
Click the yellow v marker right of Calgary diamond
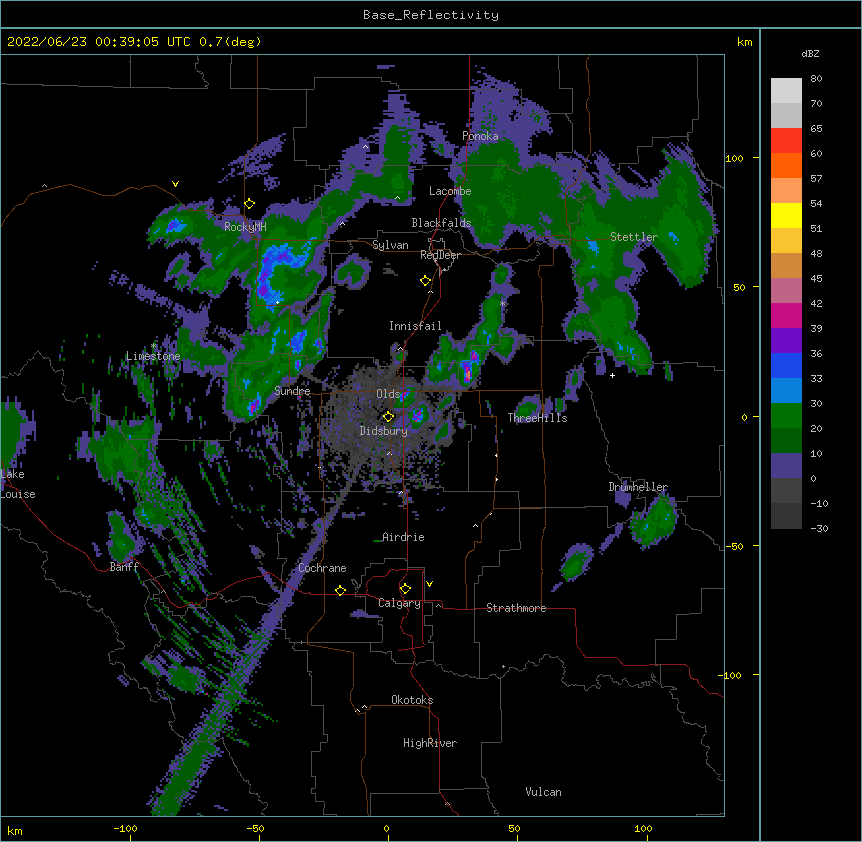click(x=429, y=584)
